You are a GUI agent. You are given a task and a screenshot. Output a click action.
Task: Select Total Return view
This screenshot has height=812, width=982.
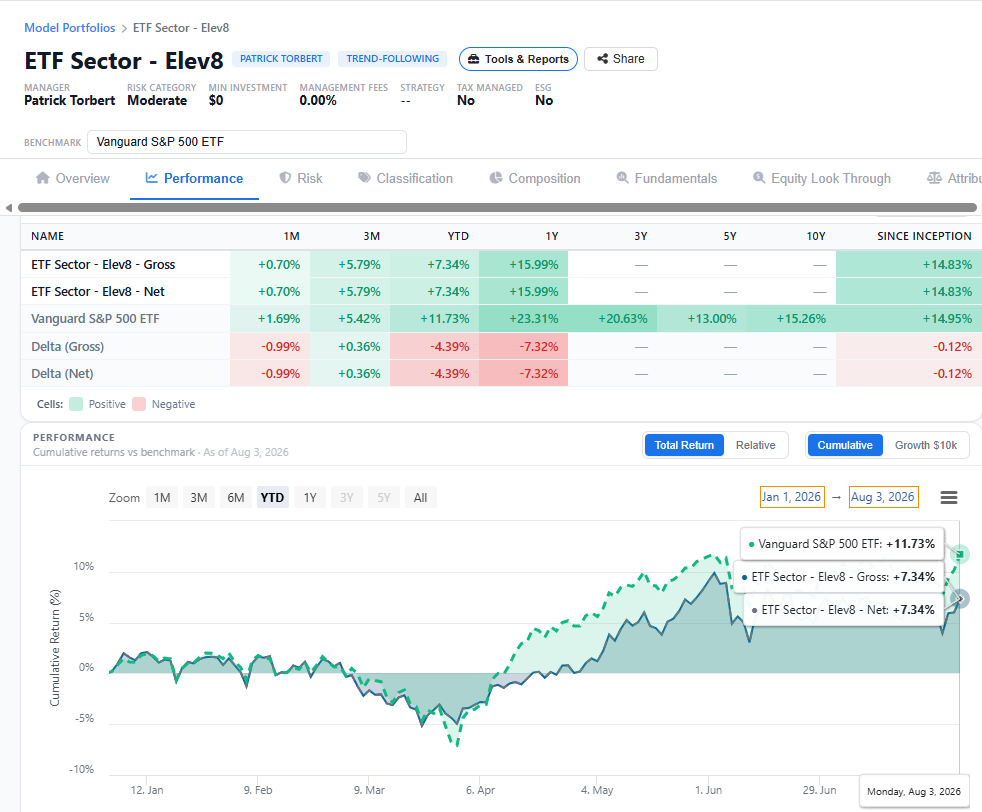click(684, 445)
